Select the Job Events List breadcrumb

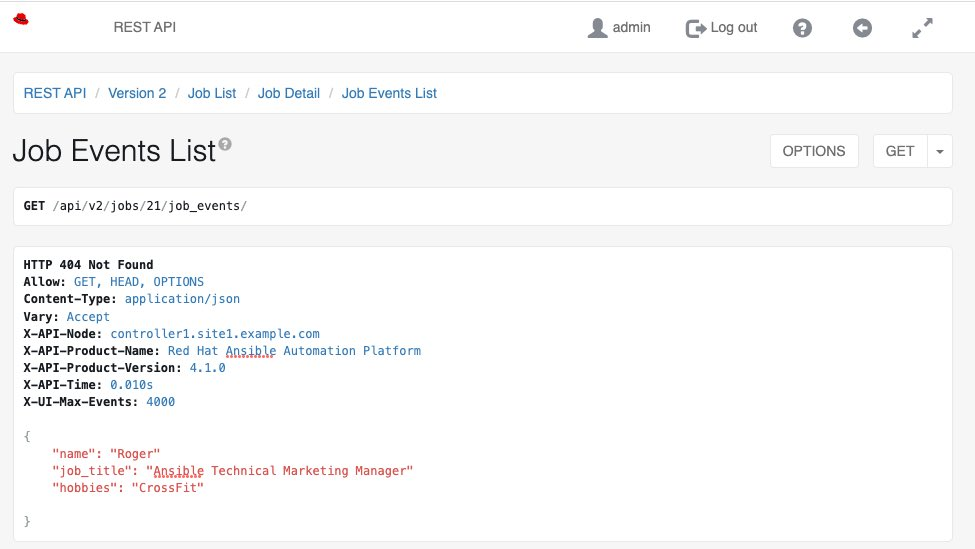[x=389, y=93]
